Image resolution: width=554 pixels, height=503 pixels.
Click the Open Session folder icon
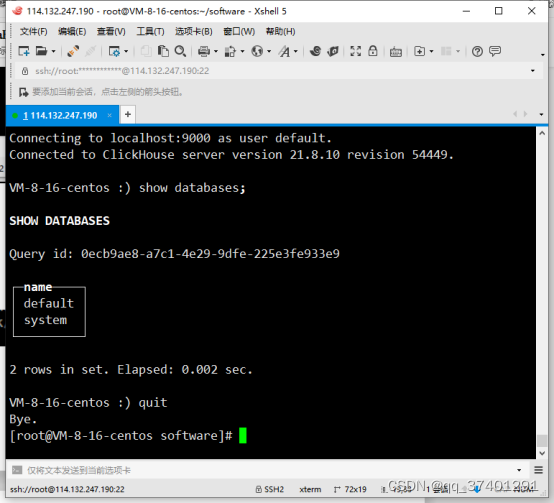41,51
